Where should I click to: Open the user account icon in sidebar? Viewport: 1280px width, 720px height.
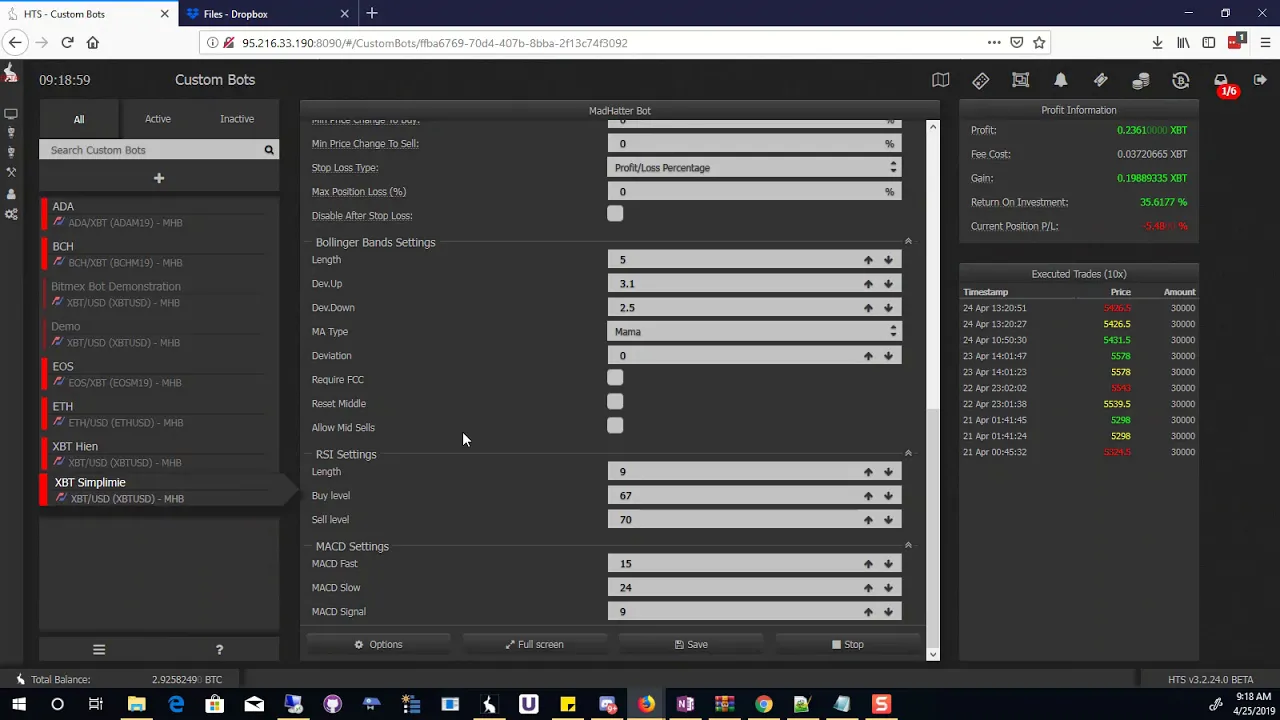11,194
